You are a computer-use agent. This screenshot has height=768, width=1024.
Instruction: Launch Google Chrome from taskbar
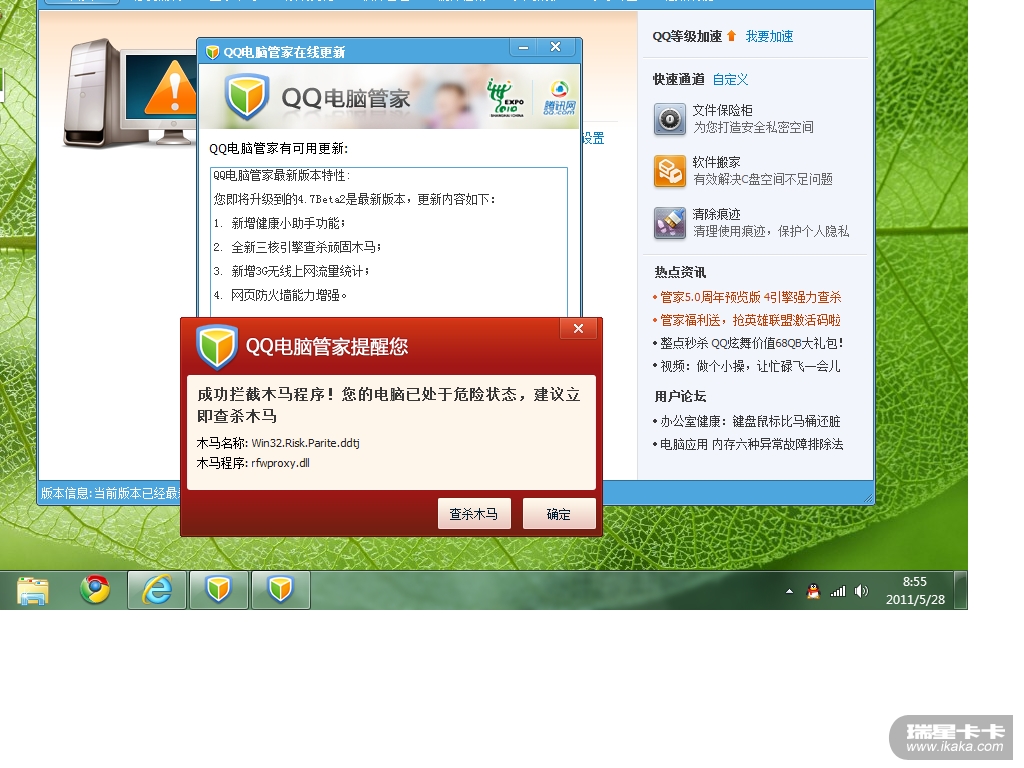[95, 590]
